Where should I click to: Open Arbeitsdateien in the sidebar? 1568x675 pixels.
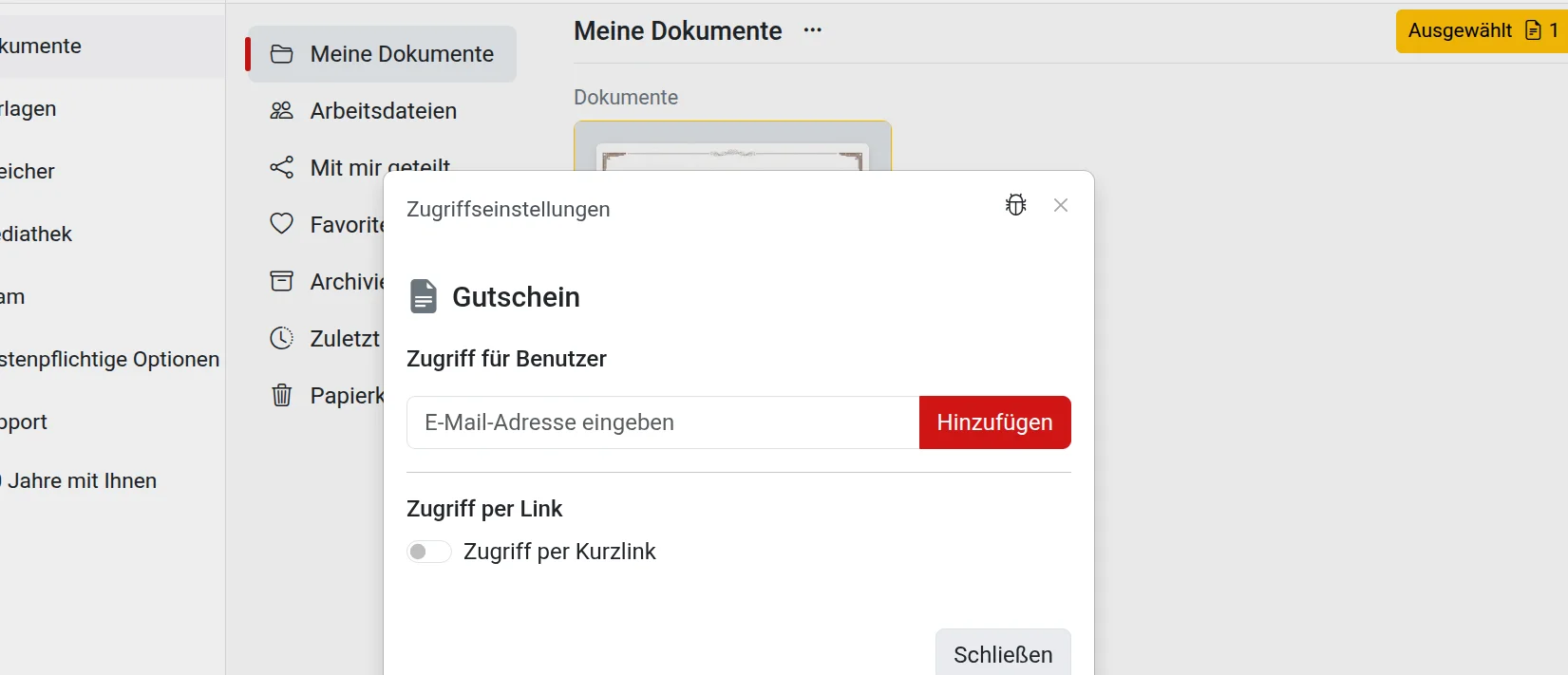(x=383, y=111)
